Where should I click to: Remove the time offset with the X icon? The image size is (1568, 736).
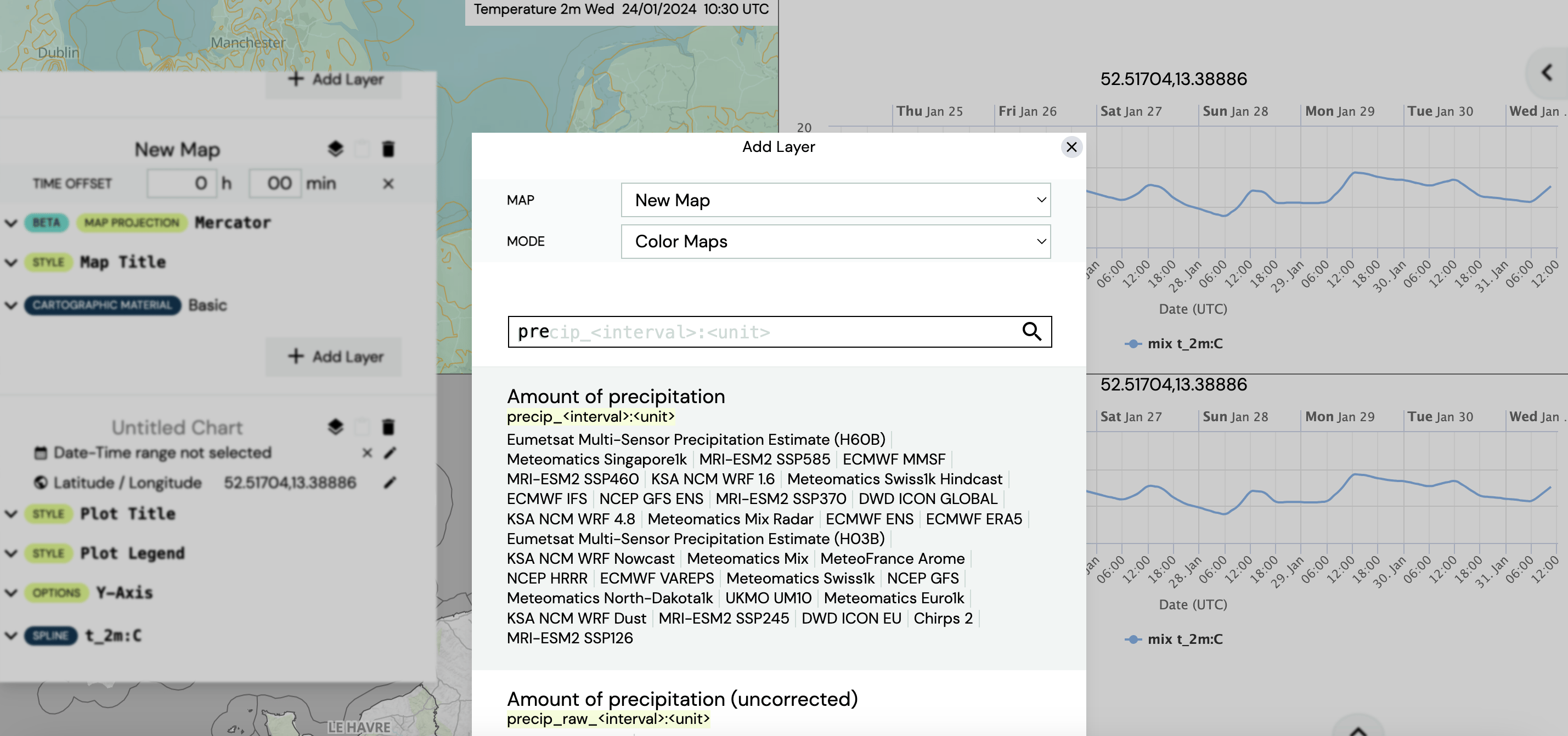[x=388, y=183]
